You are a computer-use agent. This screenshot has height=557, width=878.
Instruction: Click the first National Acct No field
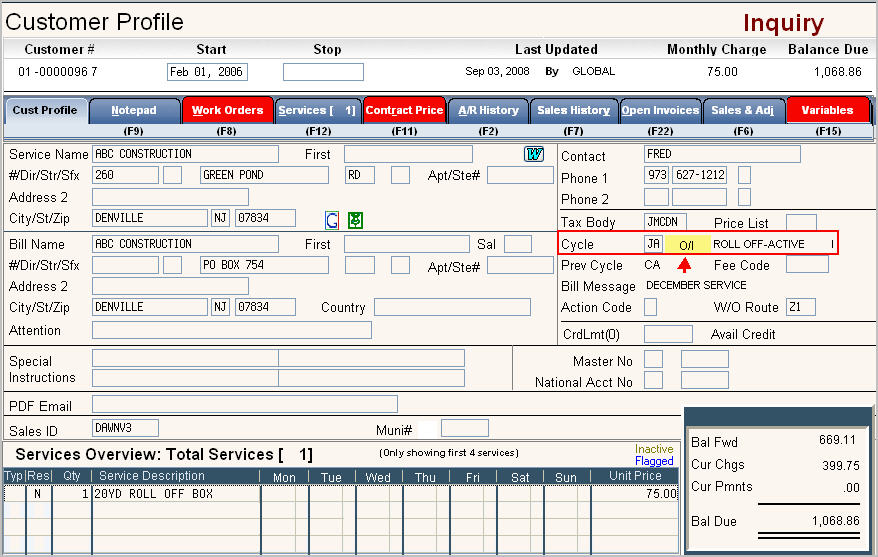(653, 380)
